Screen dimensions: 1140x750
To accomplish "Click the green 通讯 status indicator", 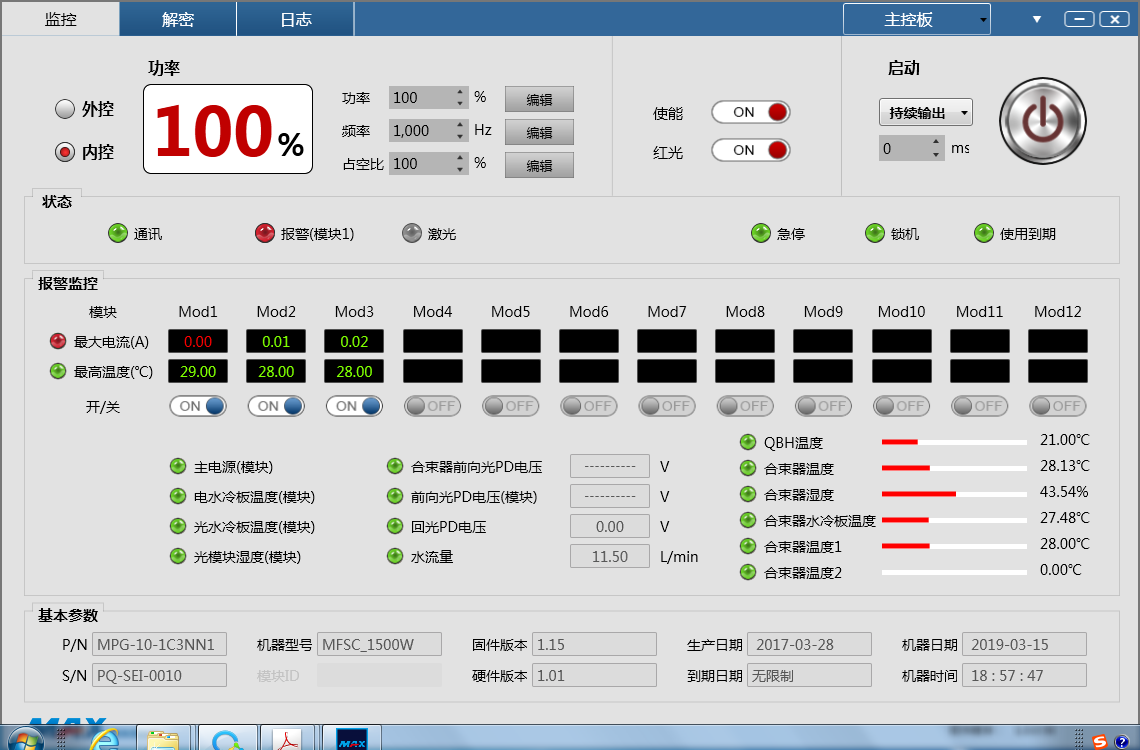I will [x=118, y=234].
